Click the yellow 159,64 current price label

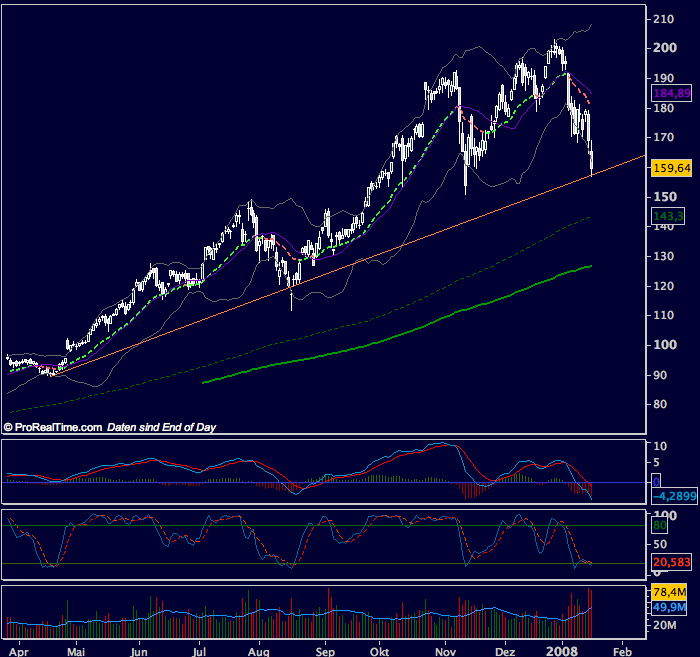(671, 168)
